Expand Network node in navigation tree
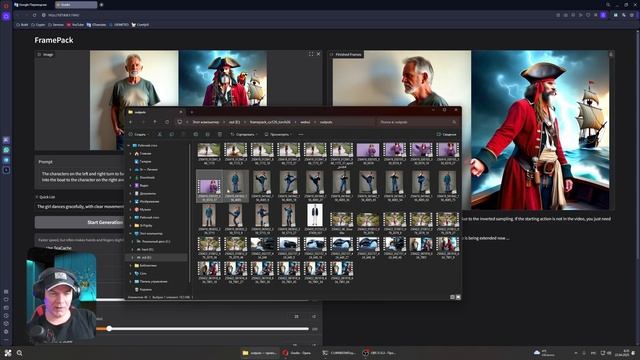The height and width of the screenshot is (360, 640). point(131,273)
